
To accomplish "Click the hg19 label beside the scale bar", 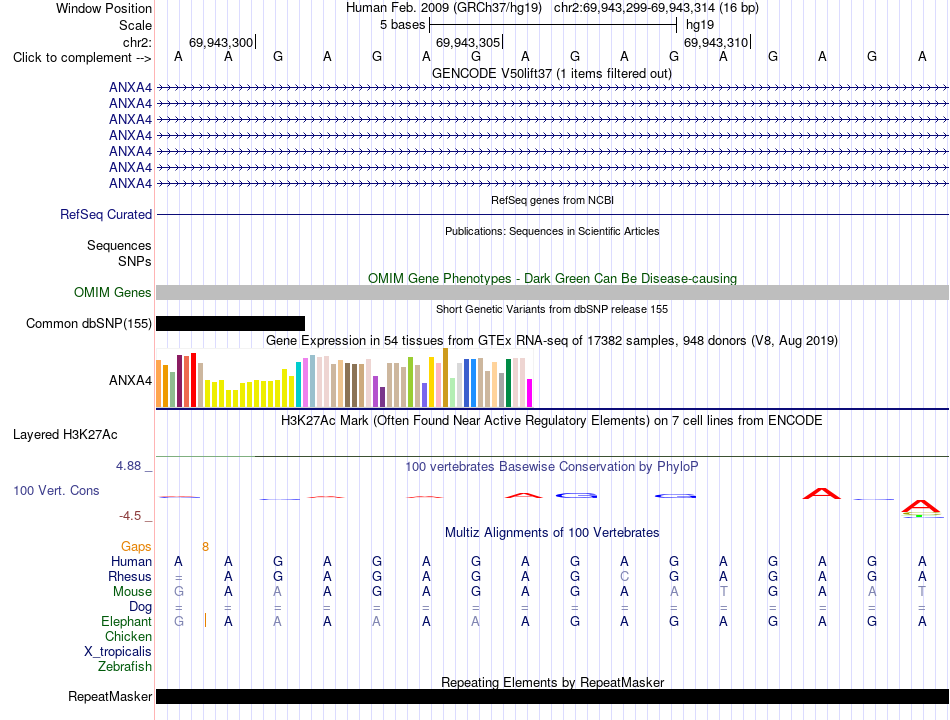I will pyautogui.click(x=700, y=25).
